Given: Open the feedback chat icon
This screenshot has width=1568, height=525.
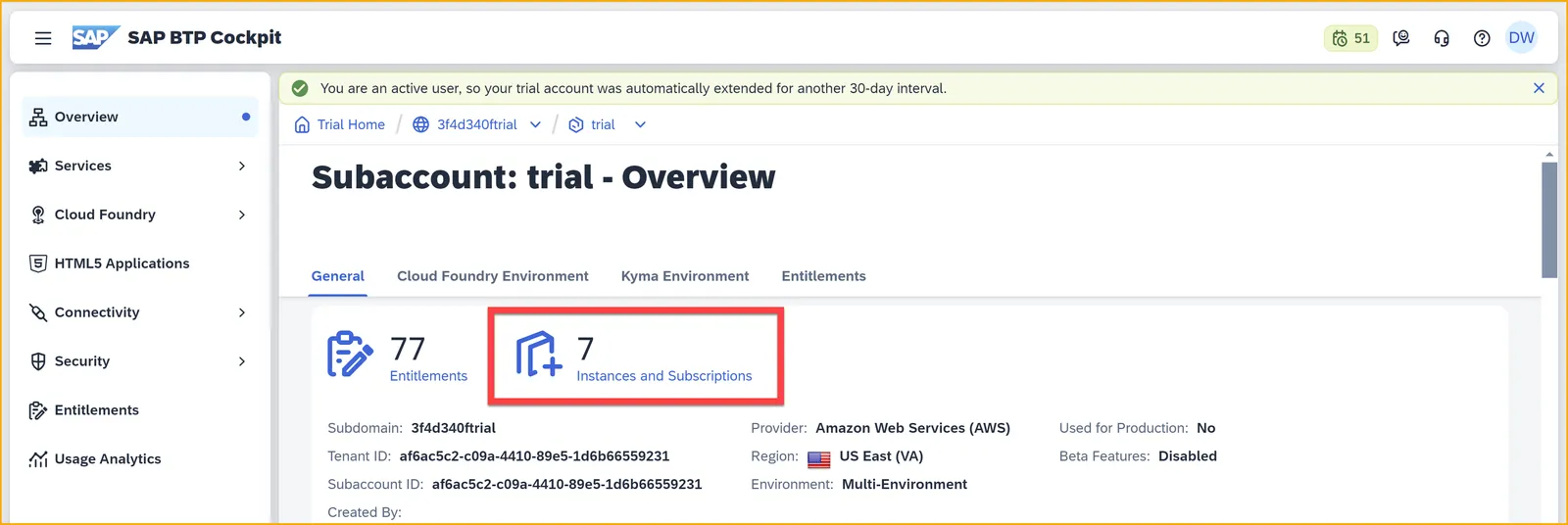Looking at the screenshot, I should click(x=1401, y=38).
